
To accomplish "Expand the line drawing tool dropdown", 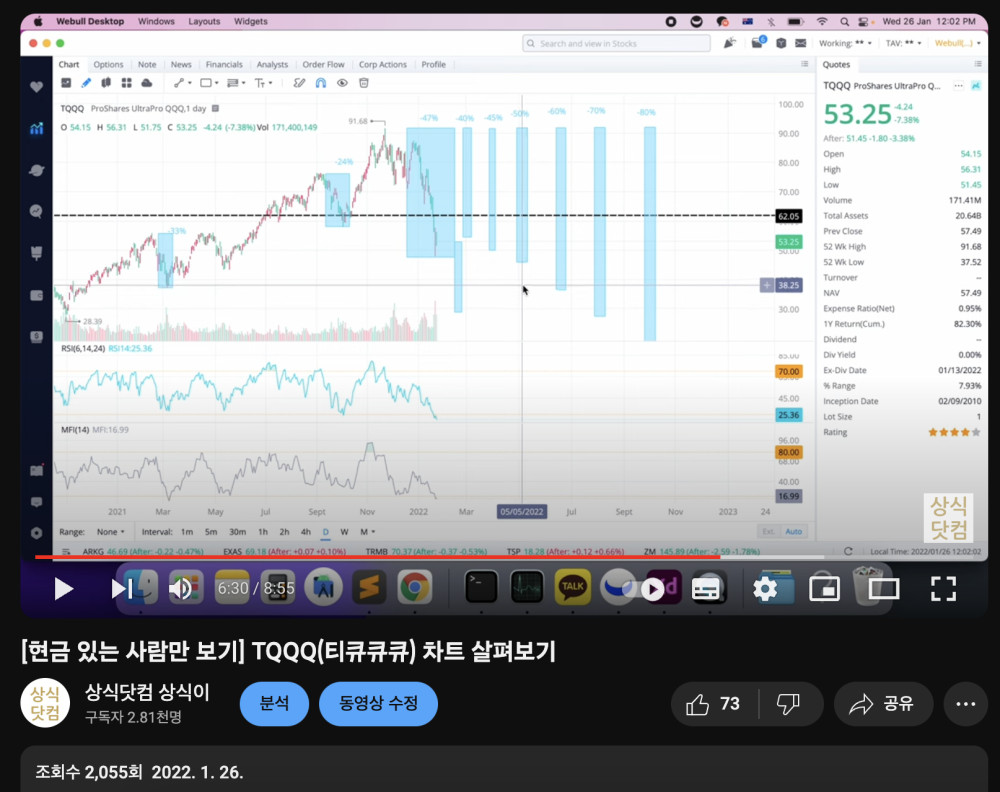I will coord(190,84).
